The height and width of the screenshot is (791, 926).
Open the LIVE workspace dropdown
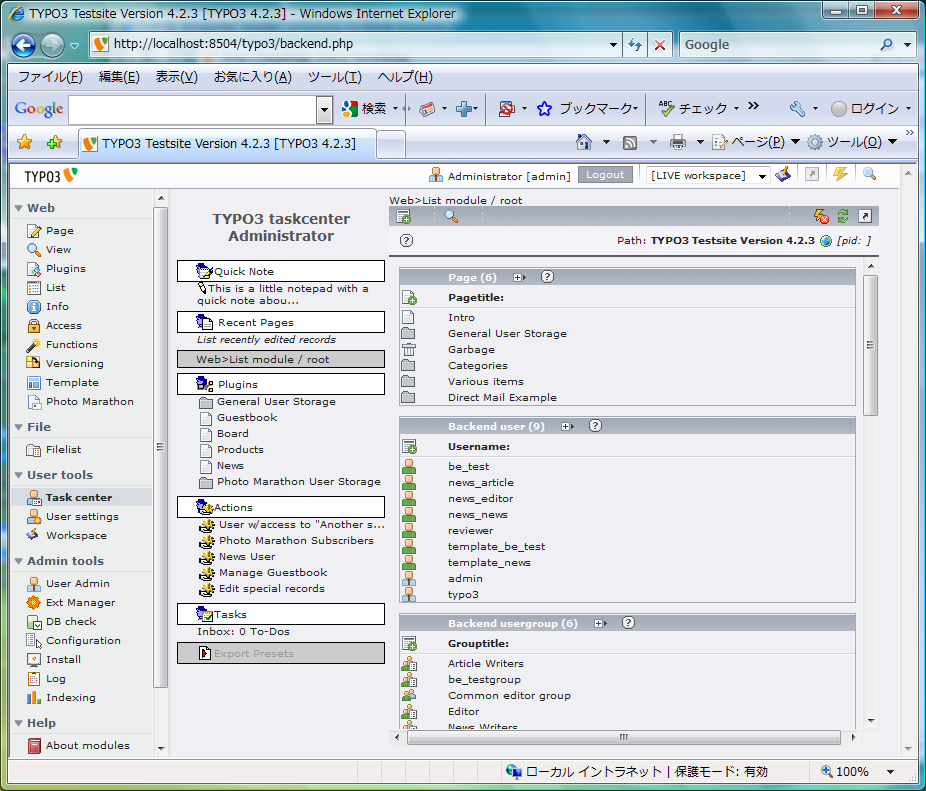[x=708, y=175]
